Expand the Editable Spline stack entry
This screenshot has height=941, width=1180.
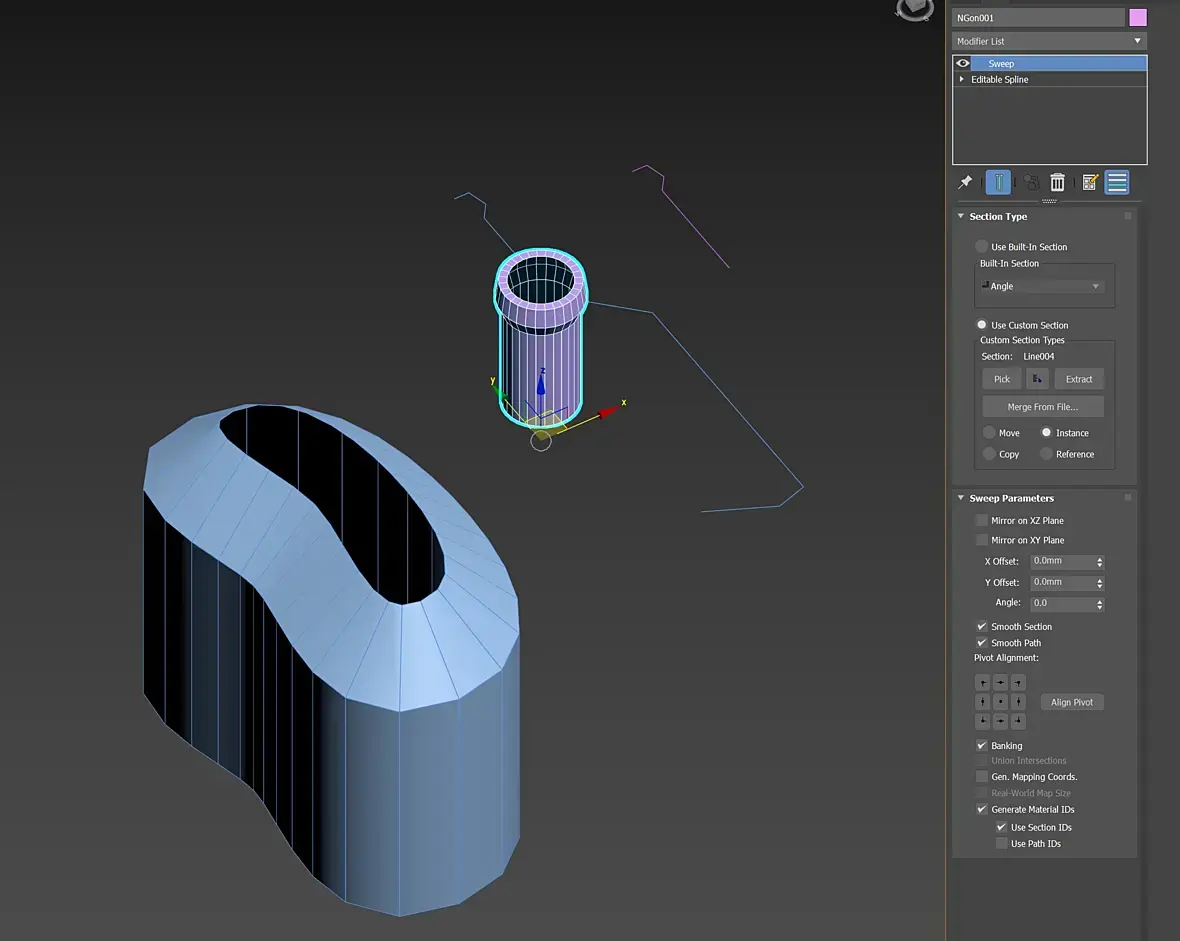tap(962, 79)
